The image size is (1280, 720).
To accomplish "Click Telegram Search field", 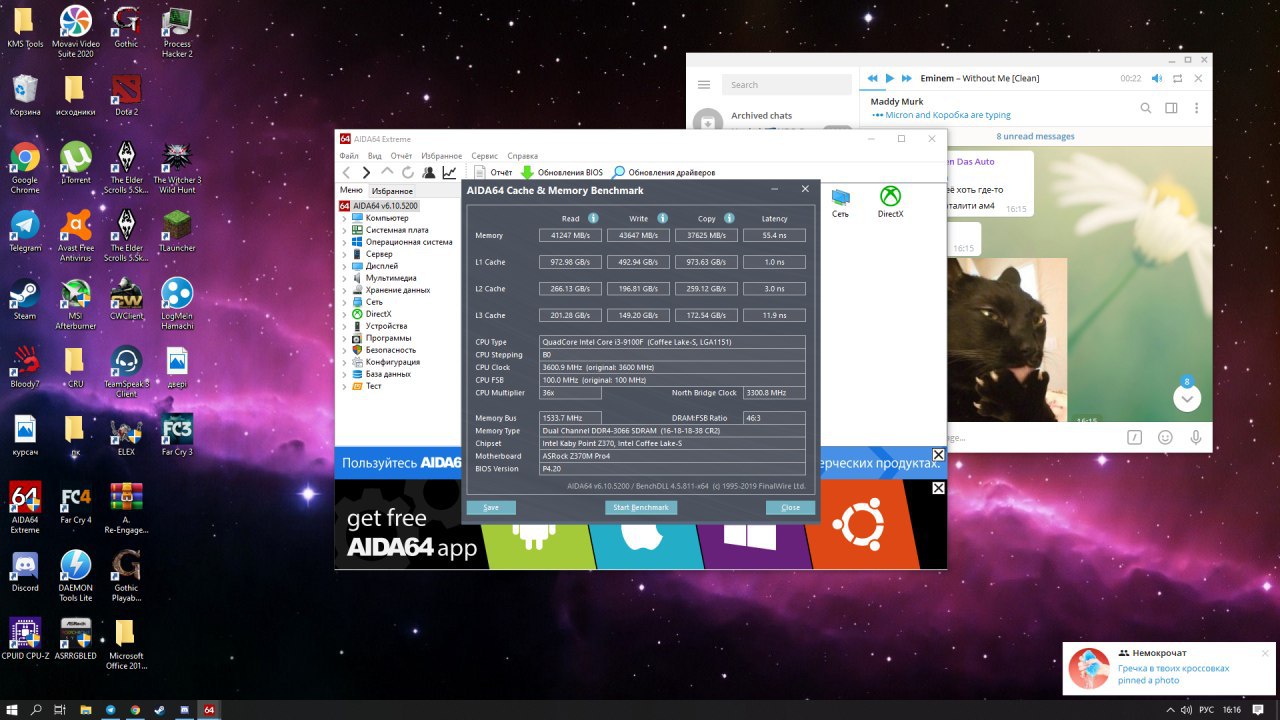I will (787, 85).
